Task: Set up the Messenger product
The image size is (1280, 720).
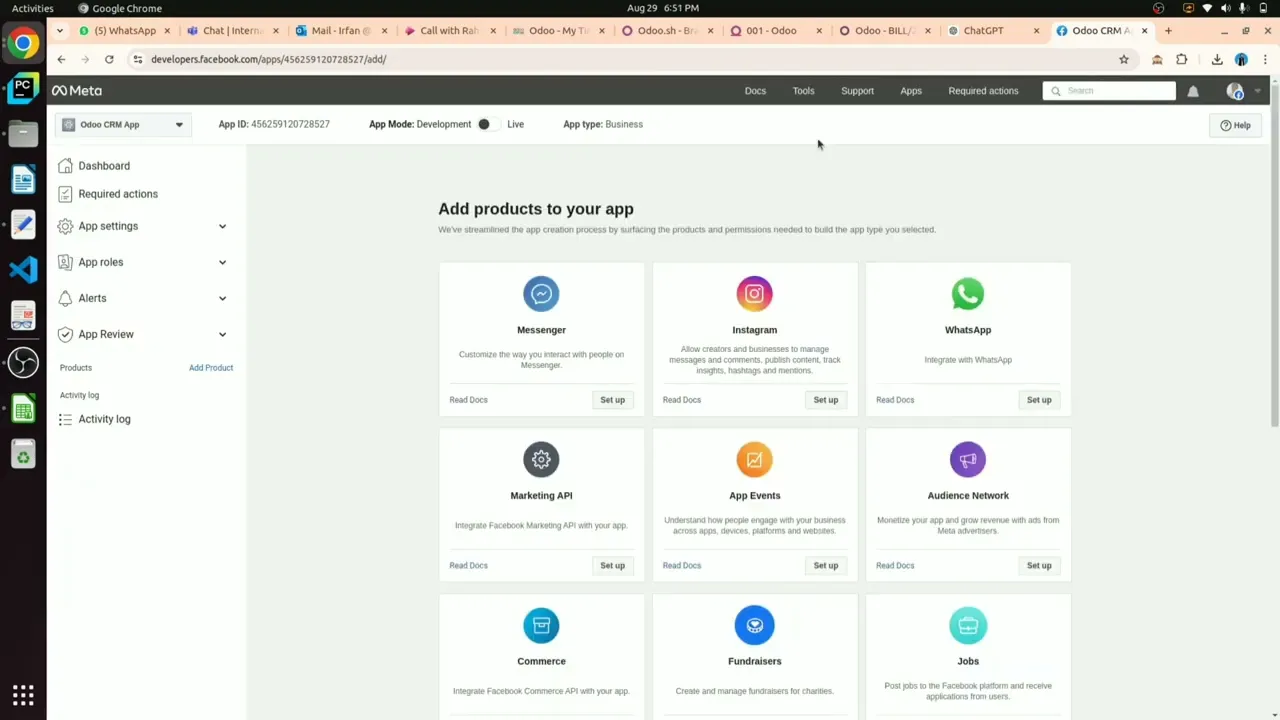Action: pos(612,400)
